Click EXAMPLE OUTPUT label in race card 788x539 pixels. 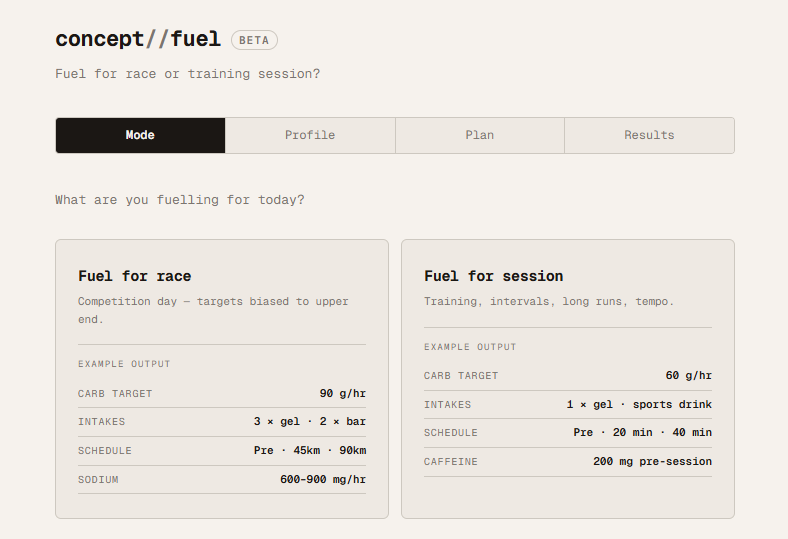pos(124,364)
